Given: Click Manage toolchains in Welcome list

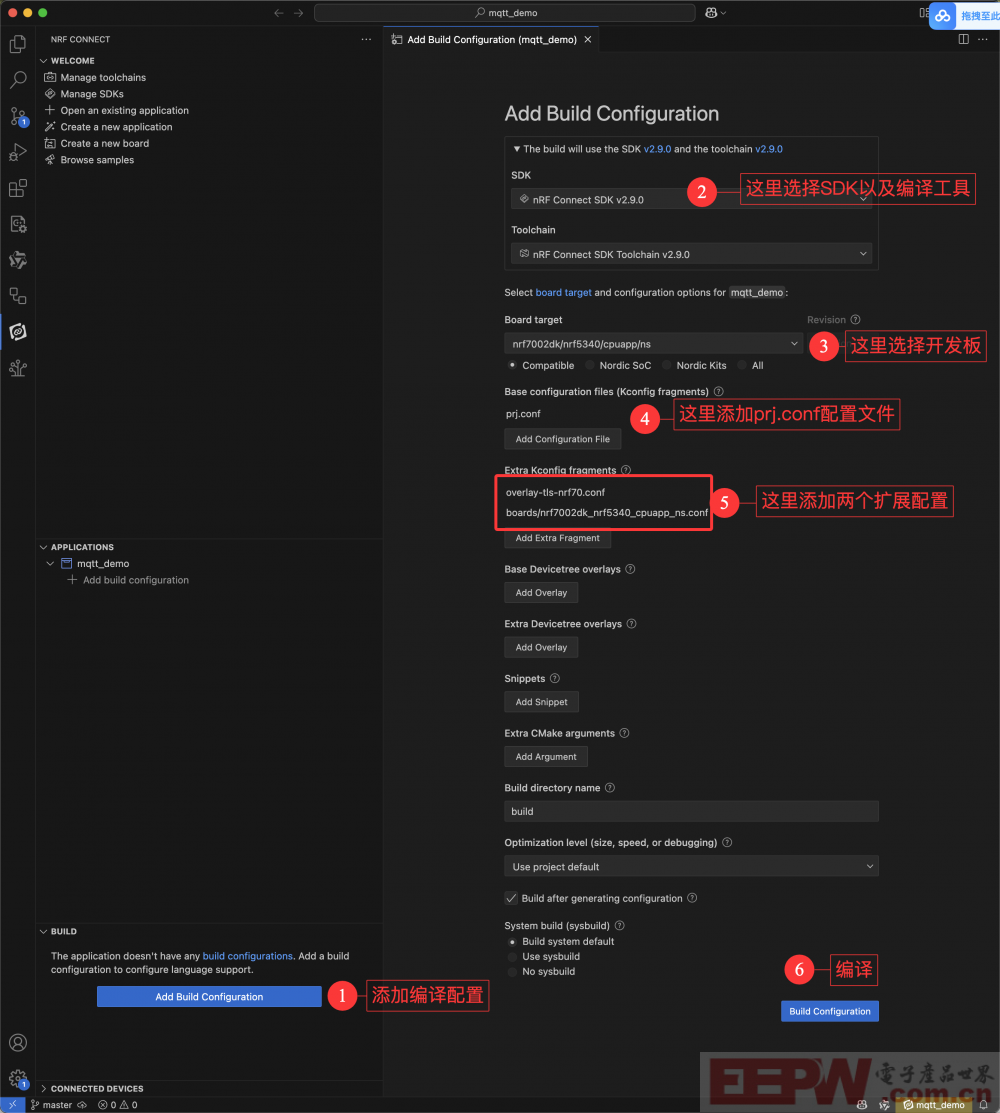Looking at the screenshot, I should point(103,77).
